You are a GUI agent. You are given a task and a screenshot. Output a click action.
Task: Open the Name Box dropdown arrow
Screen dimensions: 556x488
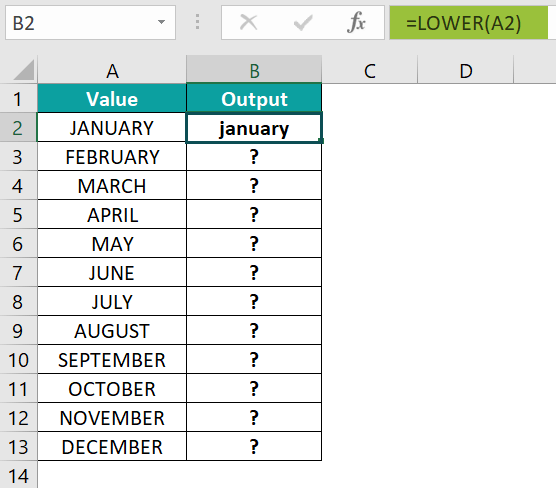tap(161, 22)
